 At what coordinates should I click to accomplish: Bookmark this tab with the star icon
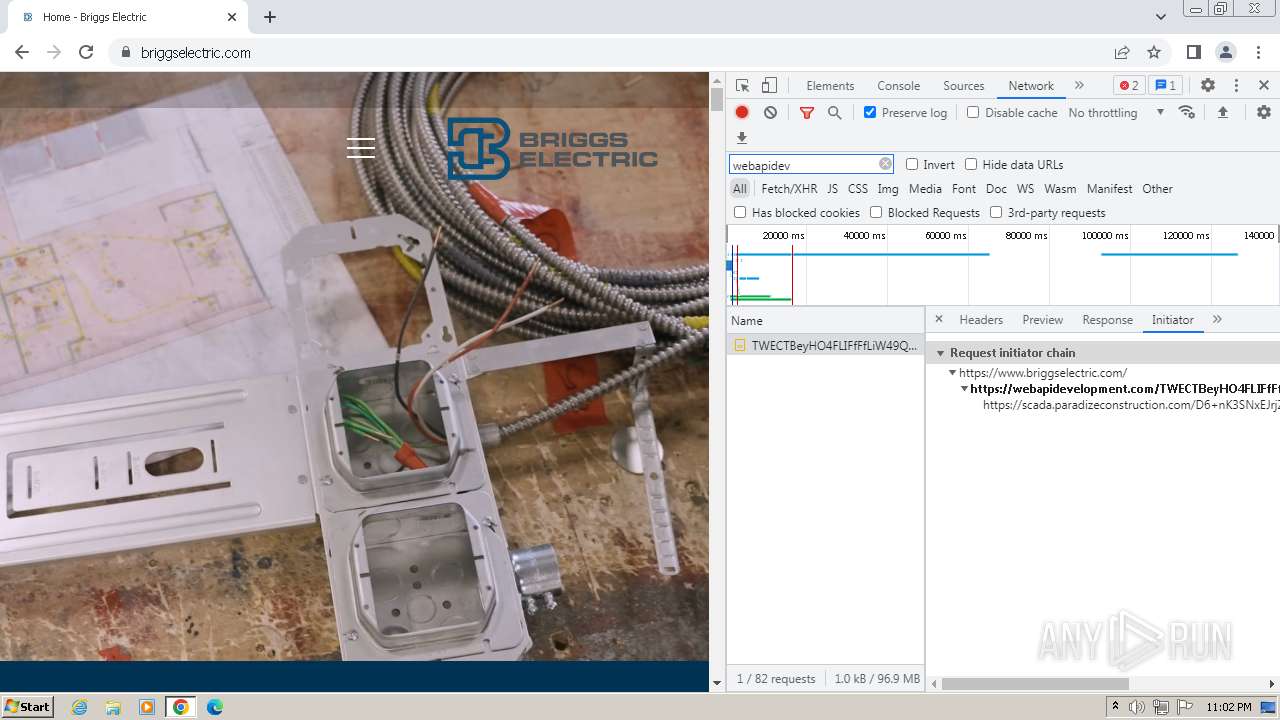tap(1154, 52)
